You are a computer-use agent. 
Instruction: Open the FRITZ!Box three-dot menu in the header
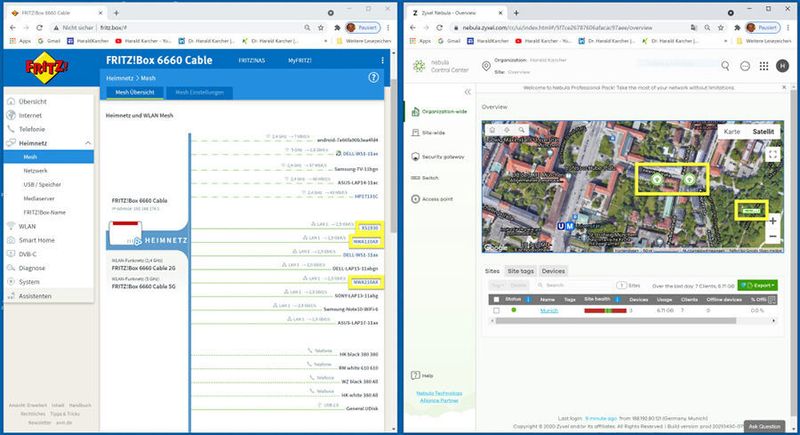pyautogui.click(x=383, y=60)
